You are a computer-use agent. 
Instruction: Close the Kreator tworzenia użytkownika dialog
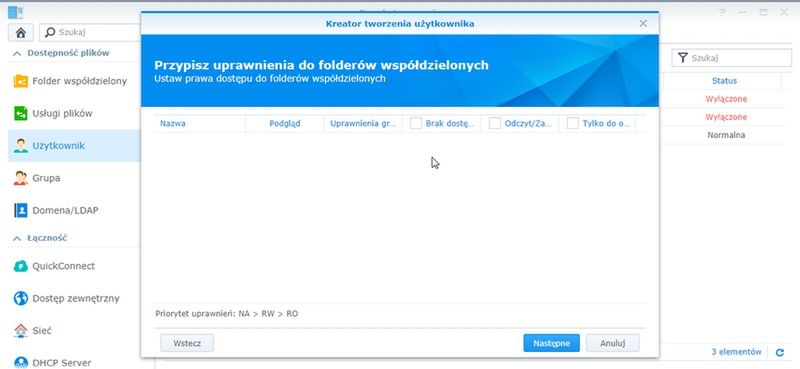[643, 23]
